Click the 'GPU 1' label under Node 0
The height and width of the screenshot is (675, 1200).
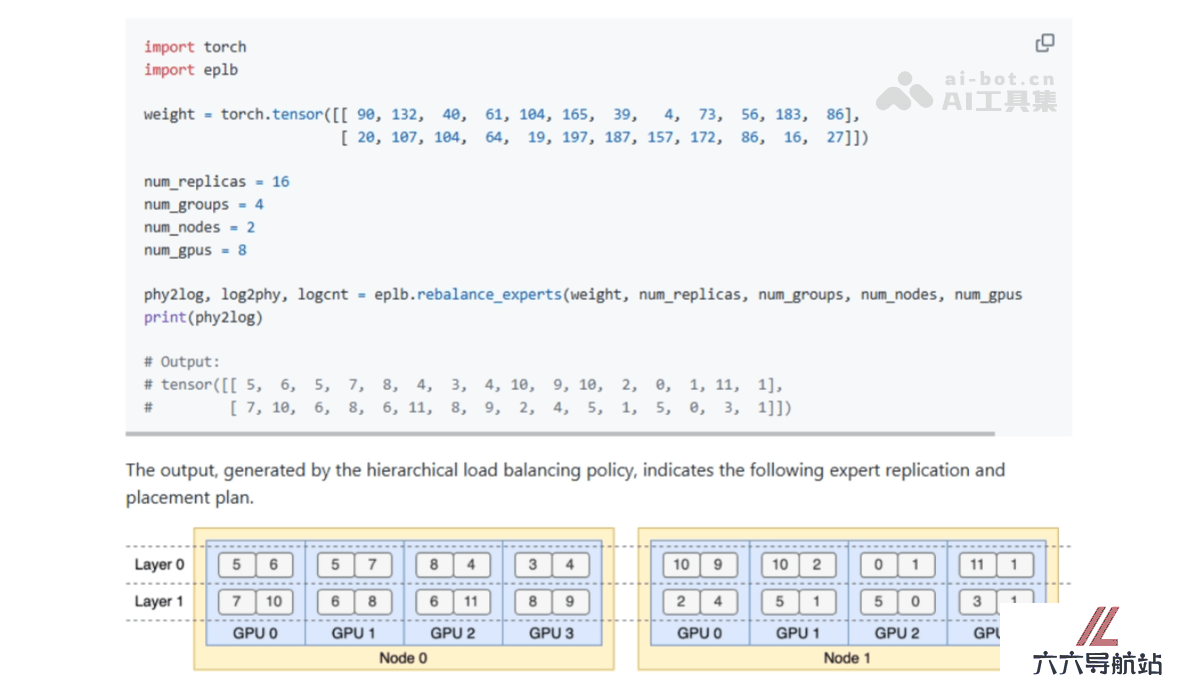coord(354,633)
